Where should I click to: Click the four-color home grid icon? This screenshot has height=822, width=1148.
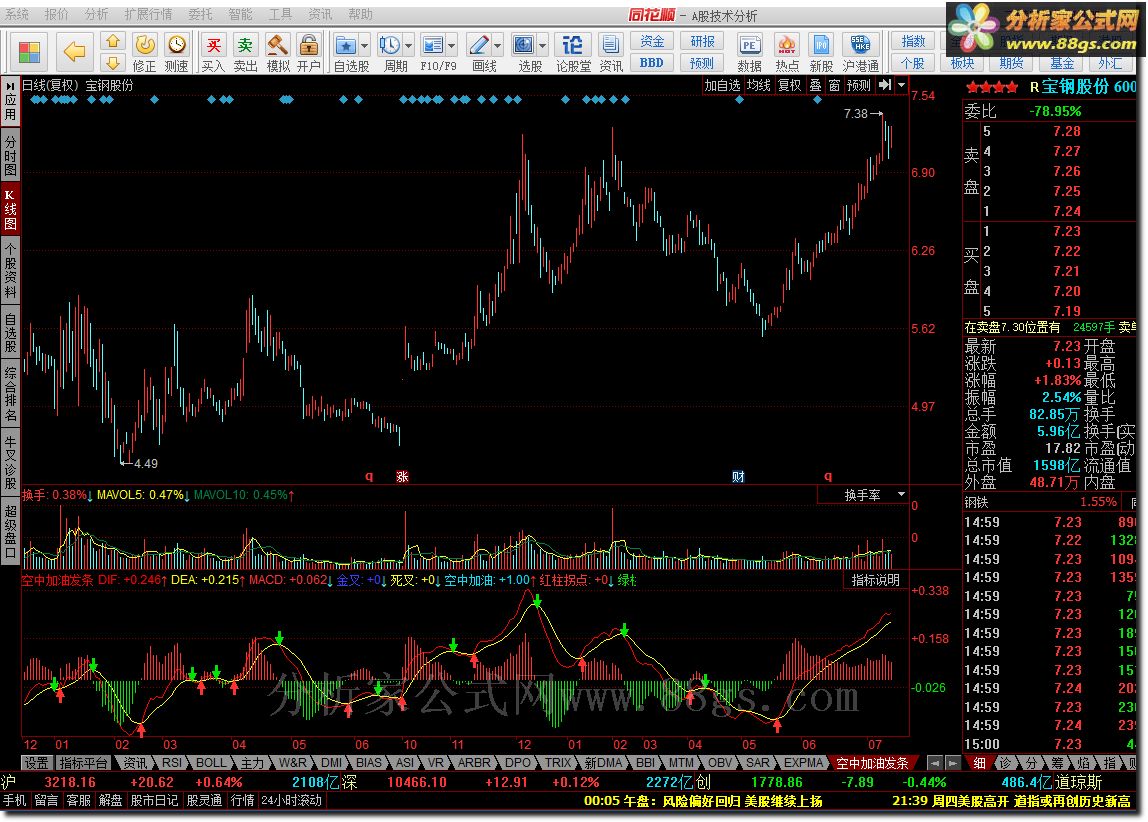29,52
